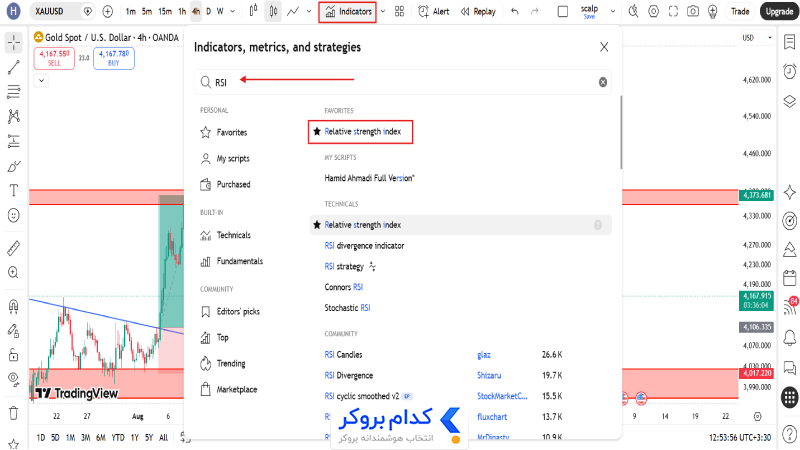
Task: Add Relative strength index from Favorites
Action: 363,132
